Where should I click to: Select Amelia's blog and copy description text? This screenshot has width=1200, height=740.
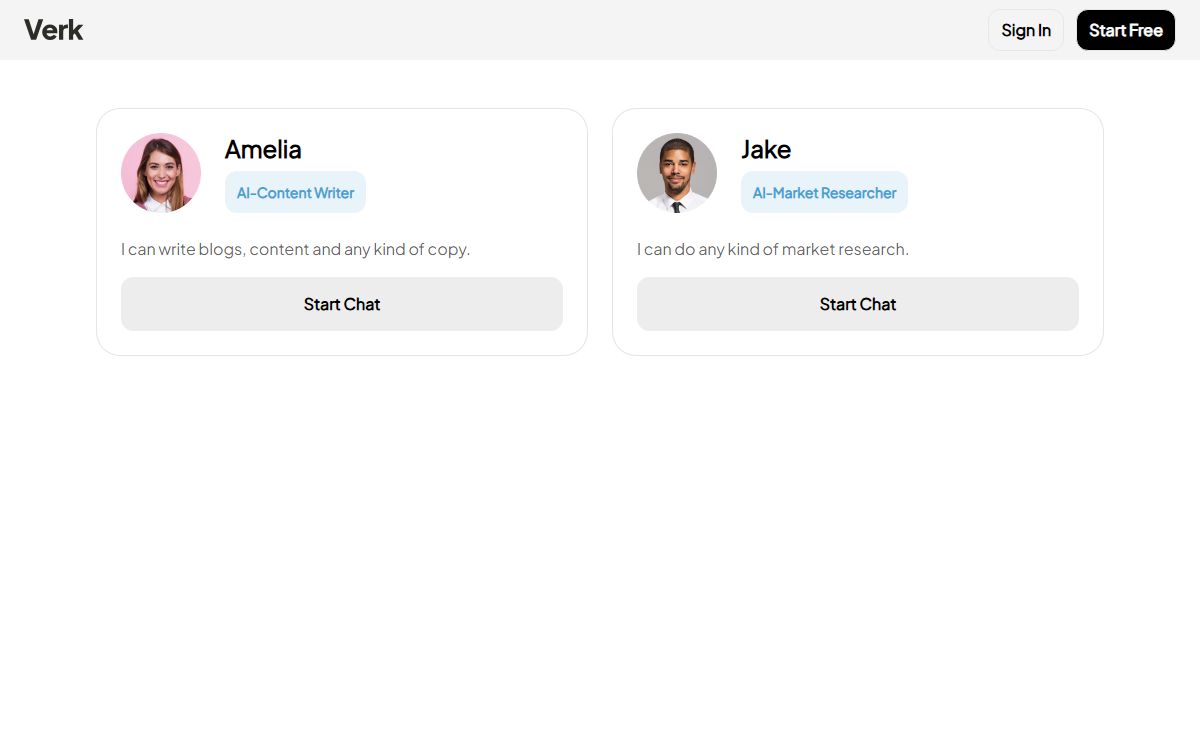[295, 249]
